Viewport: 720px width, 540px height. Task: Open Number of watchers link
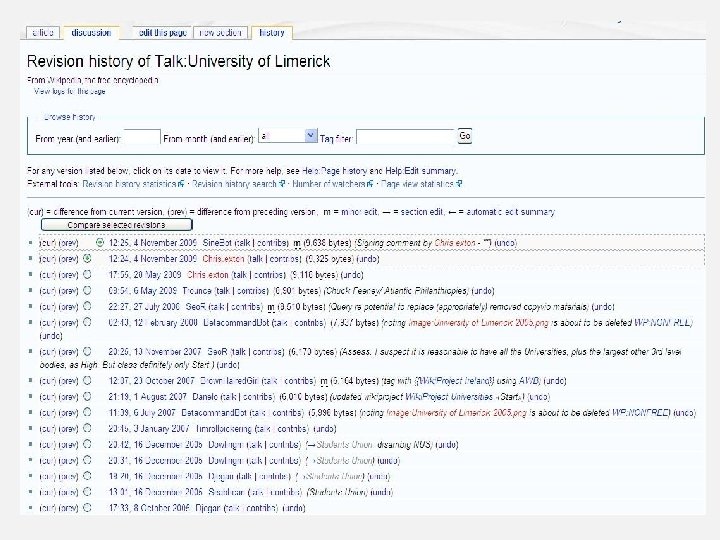(332, 184)
